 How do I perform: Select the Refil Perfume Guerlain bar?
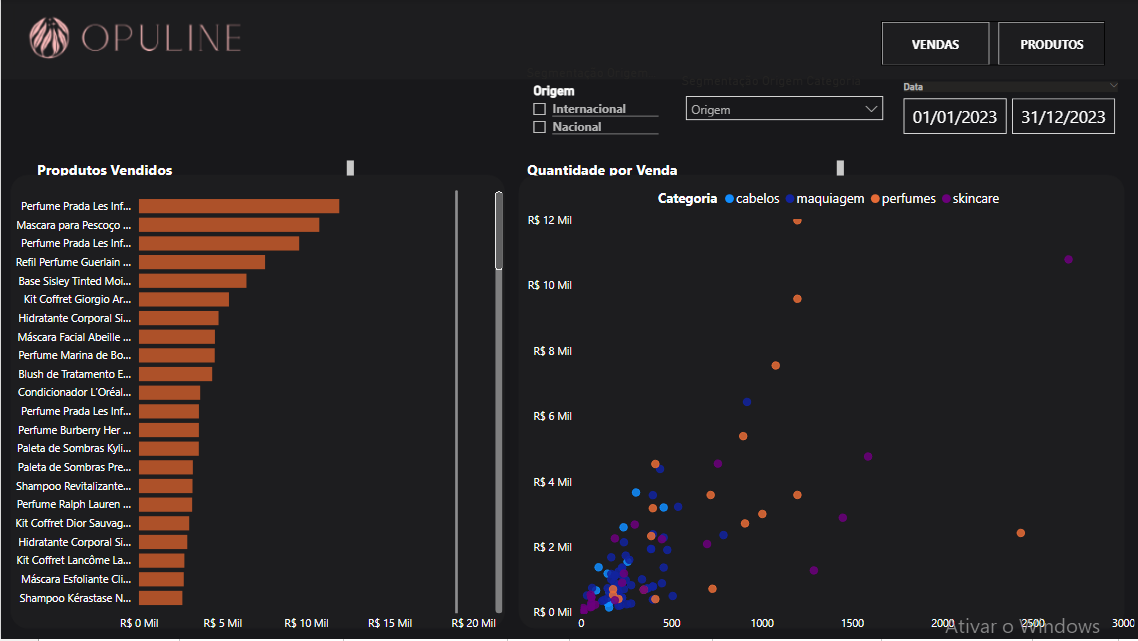point(202,262)
